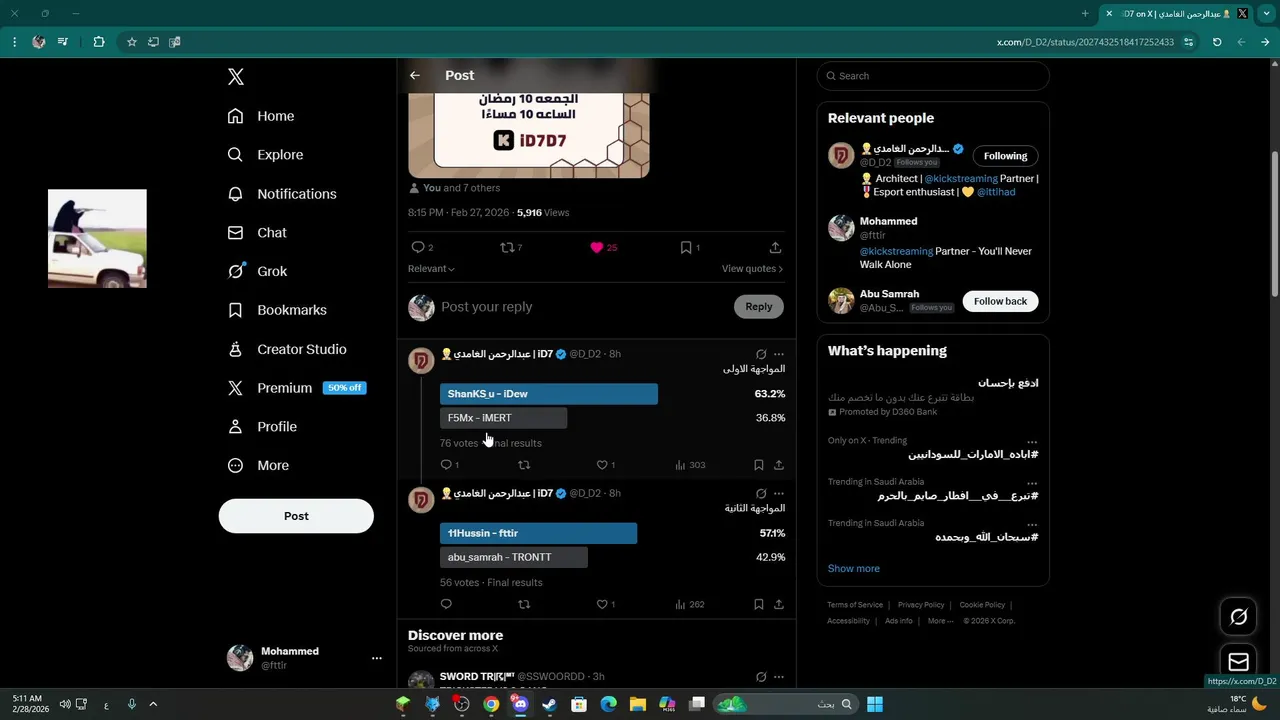Open @kickstreaming link in Mohammed's bio

[896, 251]
